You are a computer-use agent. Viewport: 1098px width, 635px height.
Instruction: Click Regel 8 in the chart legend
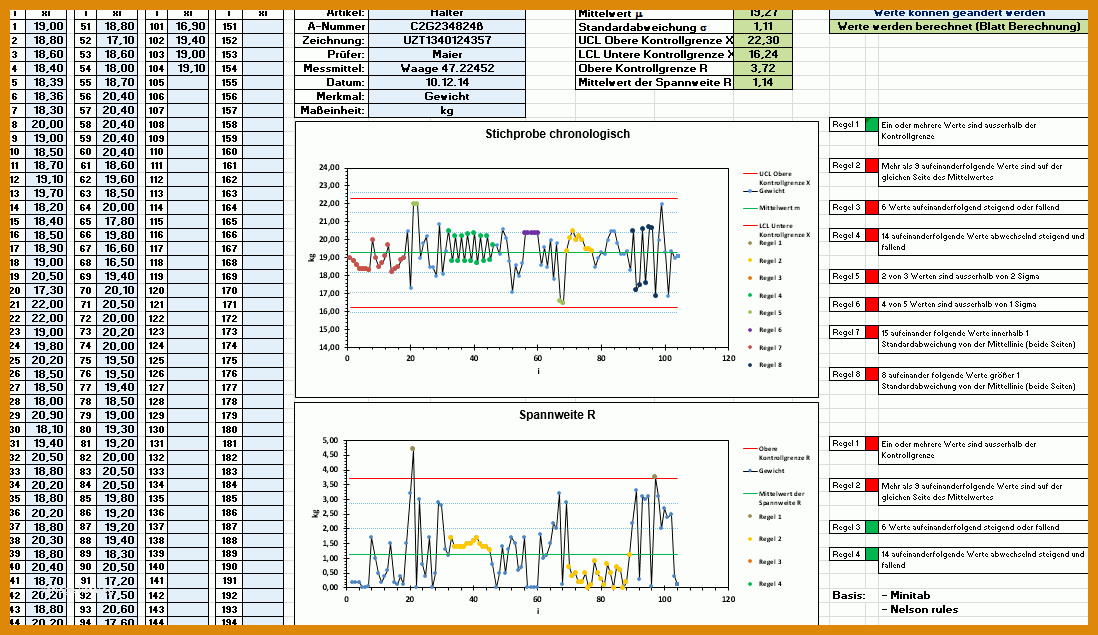pos(764,365)
